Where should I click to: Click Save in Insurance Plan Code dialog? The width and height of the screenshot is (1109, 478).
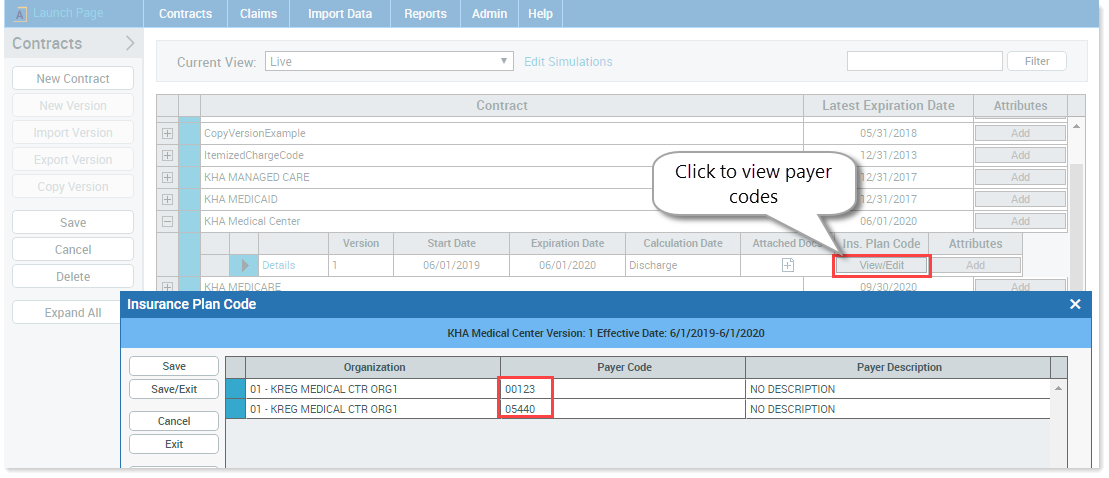click(174, 366)
